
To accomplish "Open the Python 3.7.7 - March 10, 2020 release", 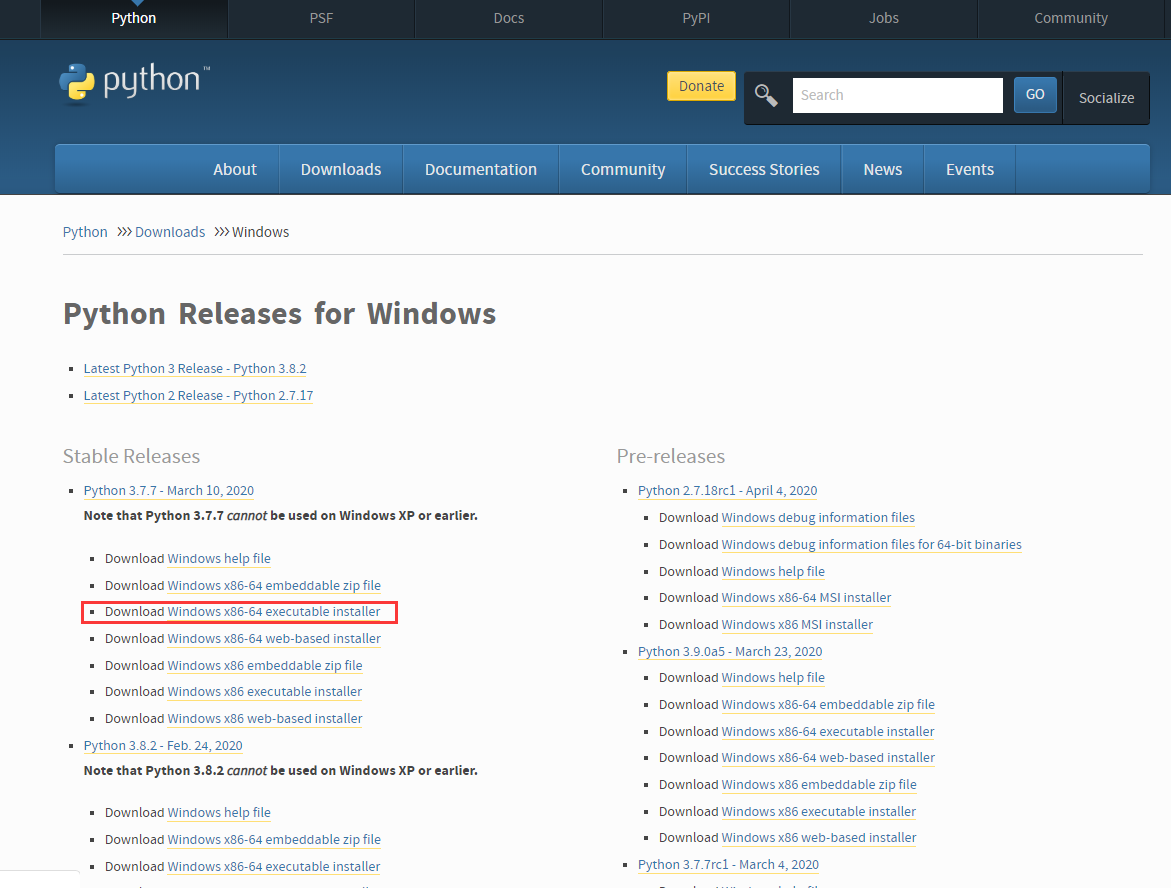I will click(x=169, y=491).
